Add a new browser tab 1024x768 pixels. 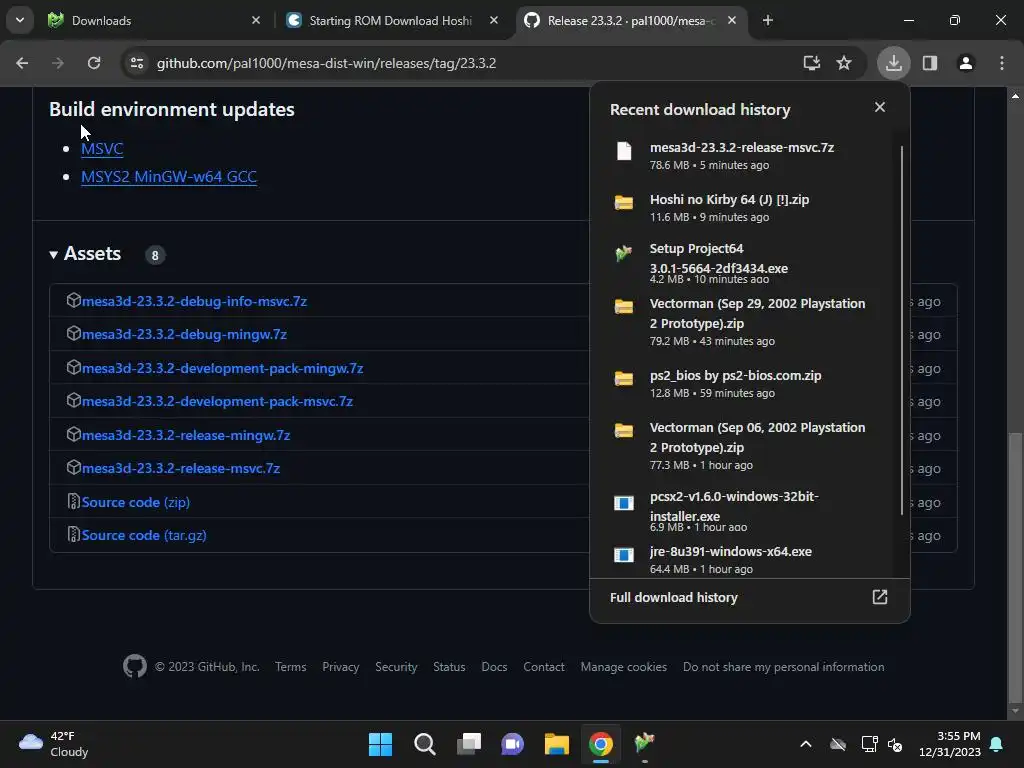[x=767, y=20]
